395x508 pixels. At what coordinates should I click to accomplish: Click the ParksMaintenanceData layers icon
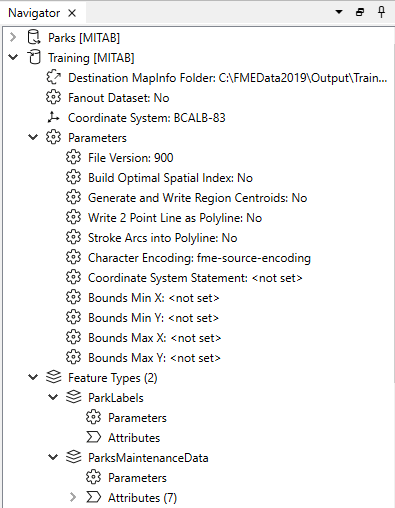[x=74, y=457]
